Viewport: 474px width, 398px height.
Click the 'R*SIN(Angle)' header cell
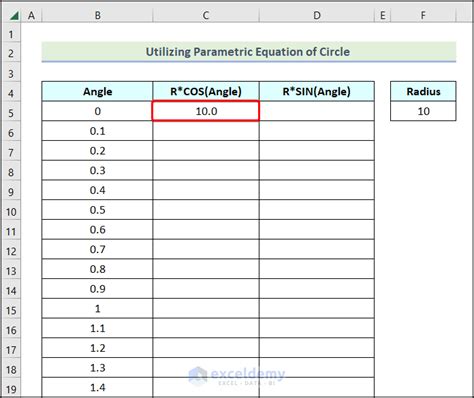pyautogui.click(x=317, y=91)
